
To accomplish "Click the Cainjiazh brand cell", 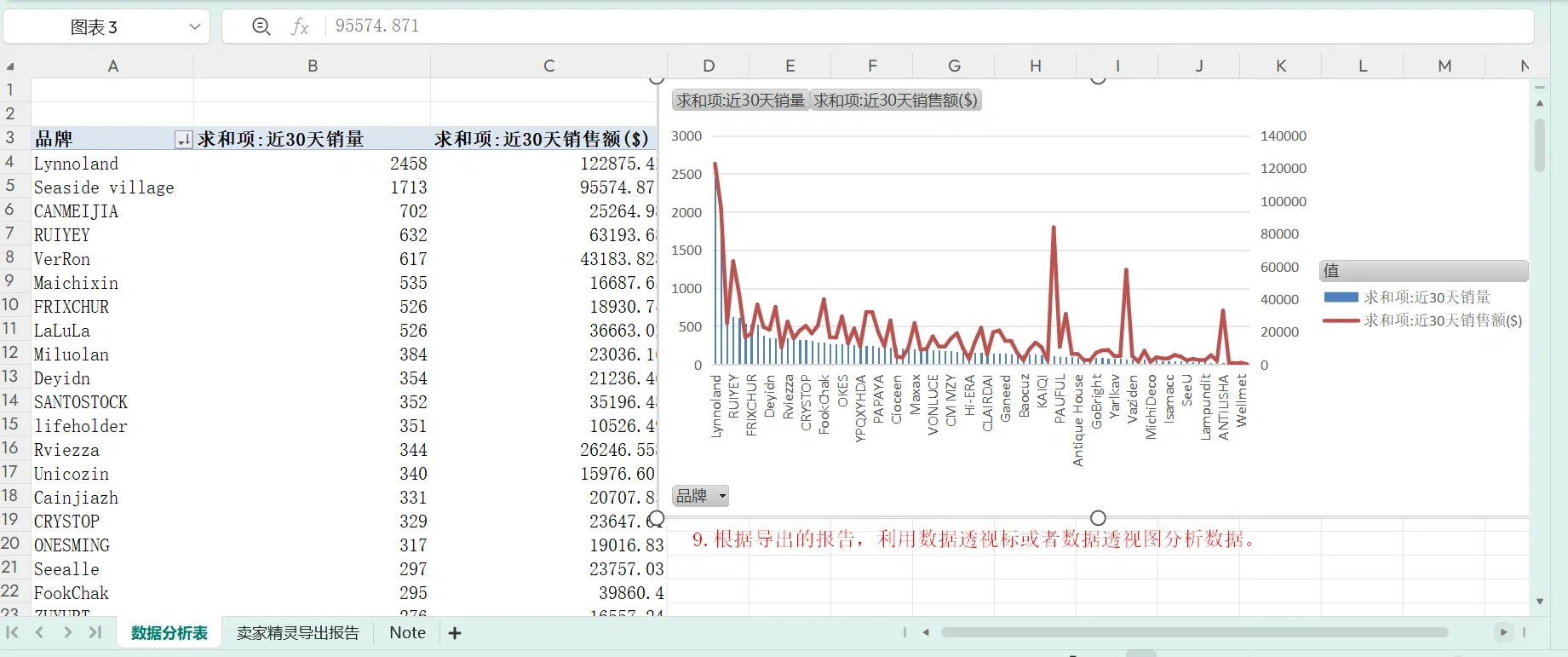I will click(x=112, y=498).
